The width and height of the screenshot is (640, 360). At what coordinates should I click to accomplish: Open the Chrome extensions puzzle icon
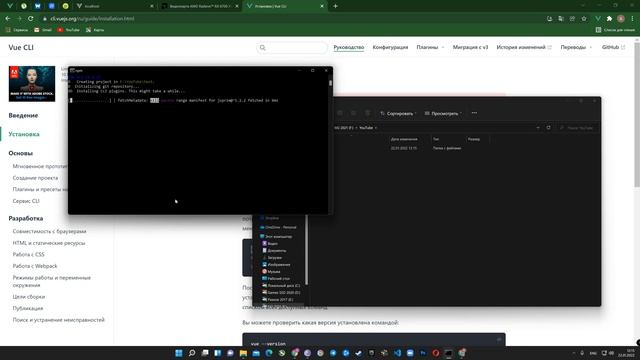click(609, 19)
